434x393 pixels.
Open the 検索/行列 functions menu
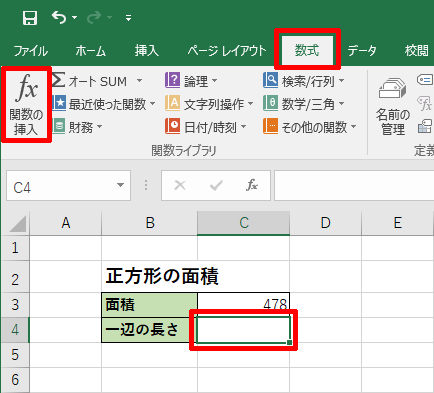(x=304, y=81)
